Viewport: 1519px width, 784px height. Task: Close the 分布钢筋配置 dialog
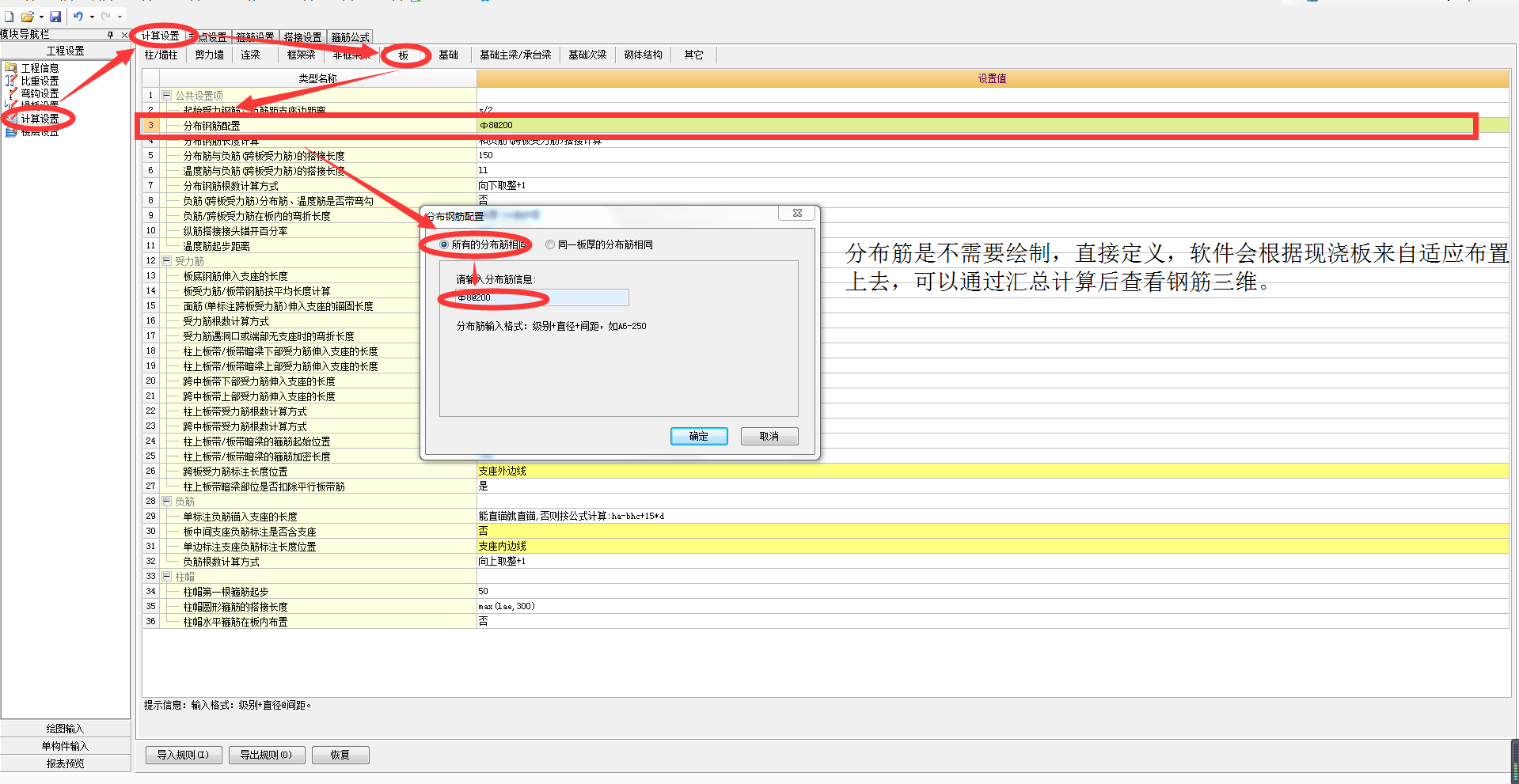(x=797, y=213)
